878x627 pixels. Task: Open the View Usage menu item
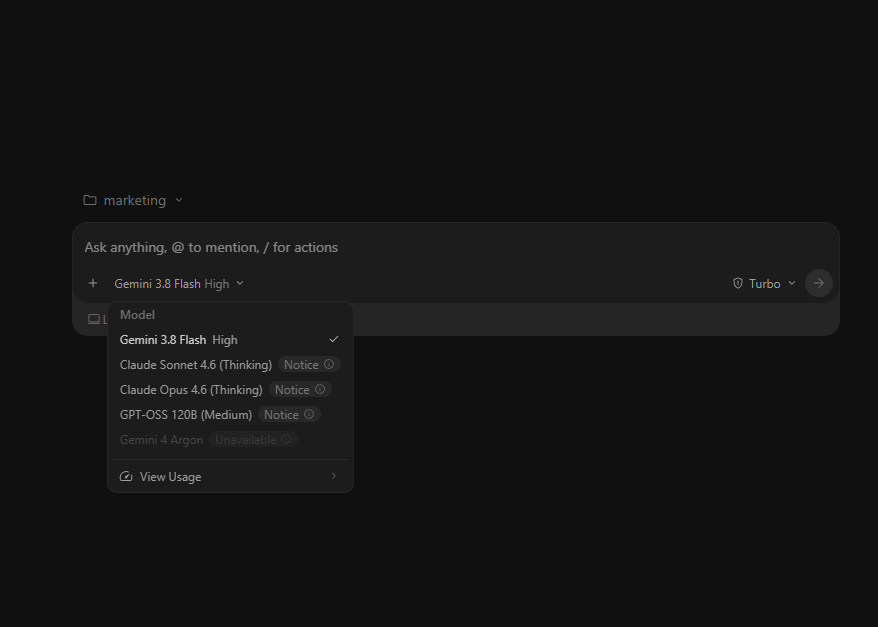(x=230, y=476)
